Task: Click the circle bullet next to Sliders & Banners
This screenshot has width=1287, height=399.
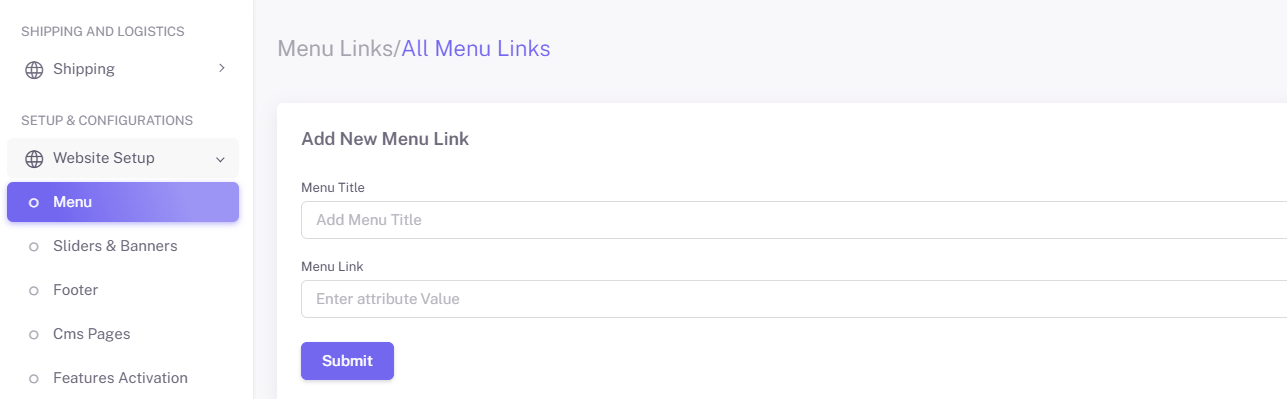Action: 33,246
